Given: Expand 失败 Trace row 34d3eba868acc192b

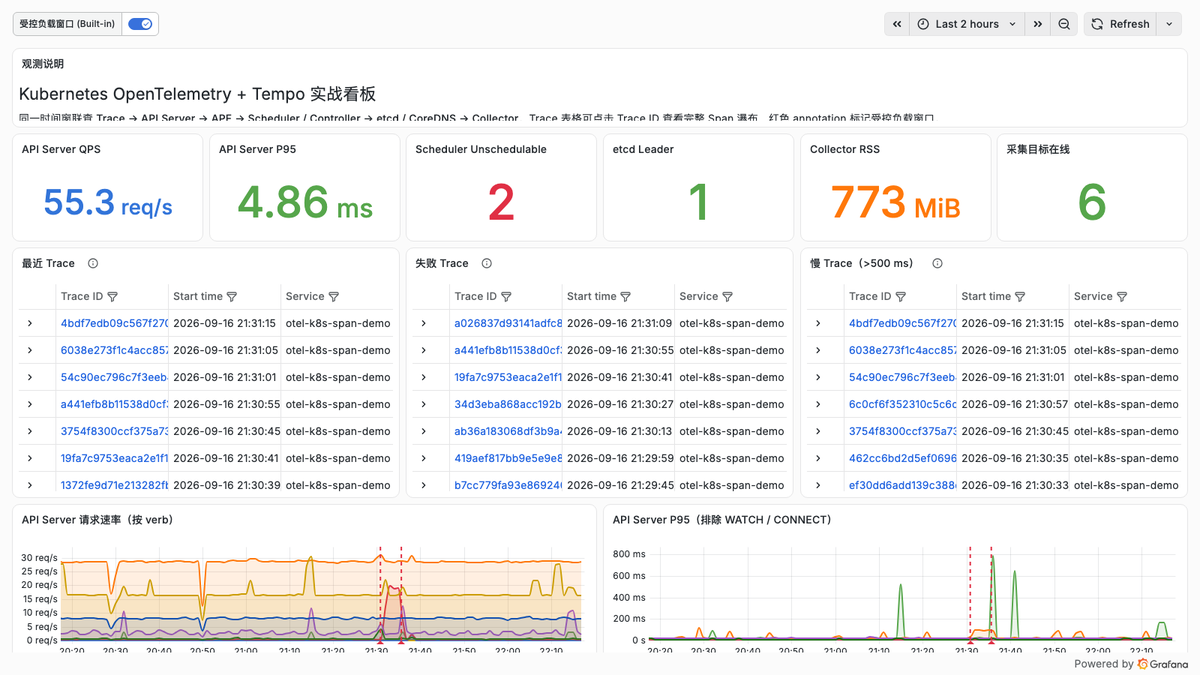Looking at the screenshot, I should pyautogui.click(x=424, y=405).
